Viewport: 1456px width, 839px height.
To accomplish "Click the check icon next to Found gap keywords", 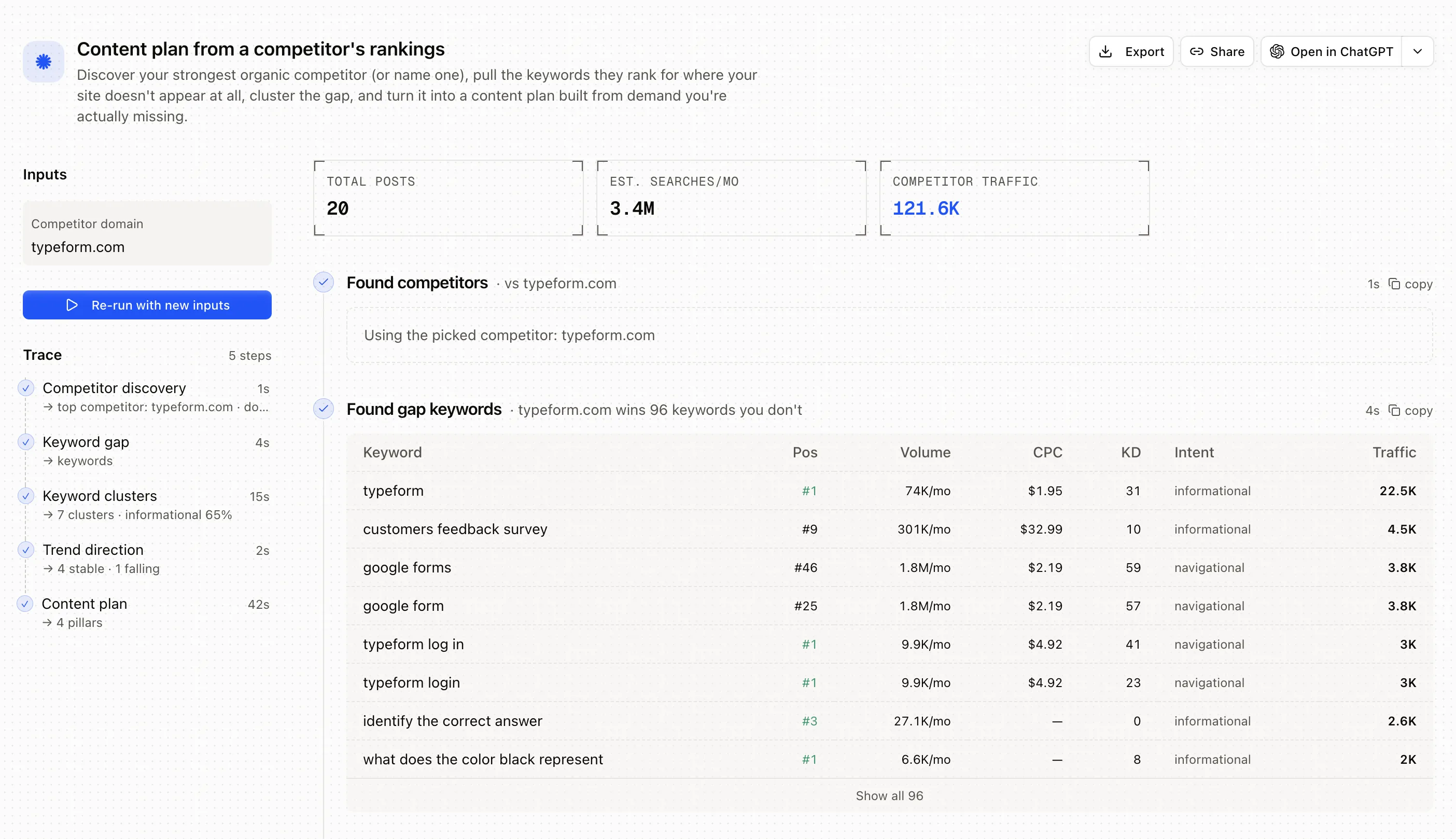I will point(323,409).
